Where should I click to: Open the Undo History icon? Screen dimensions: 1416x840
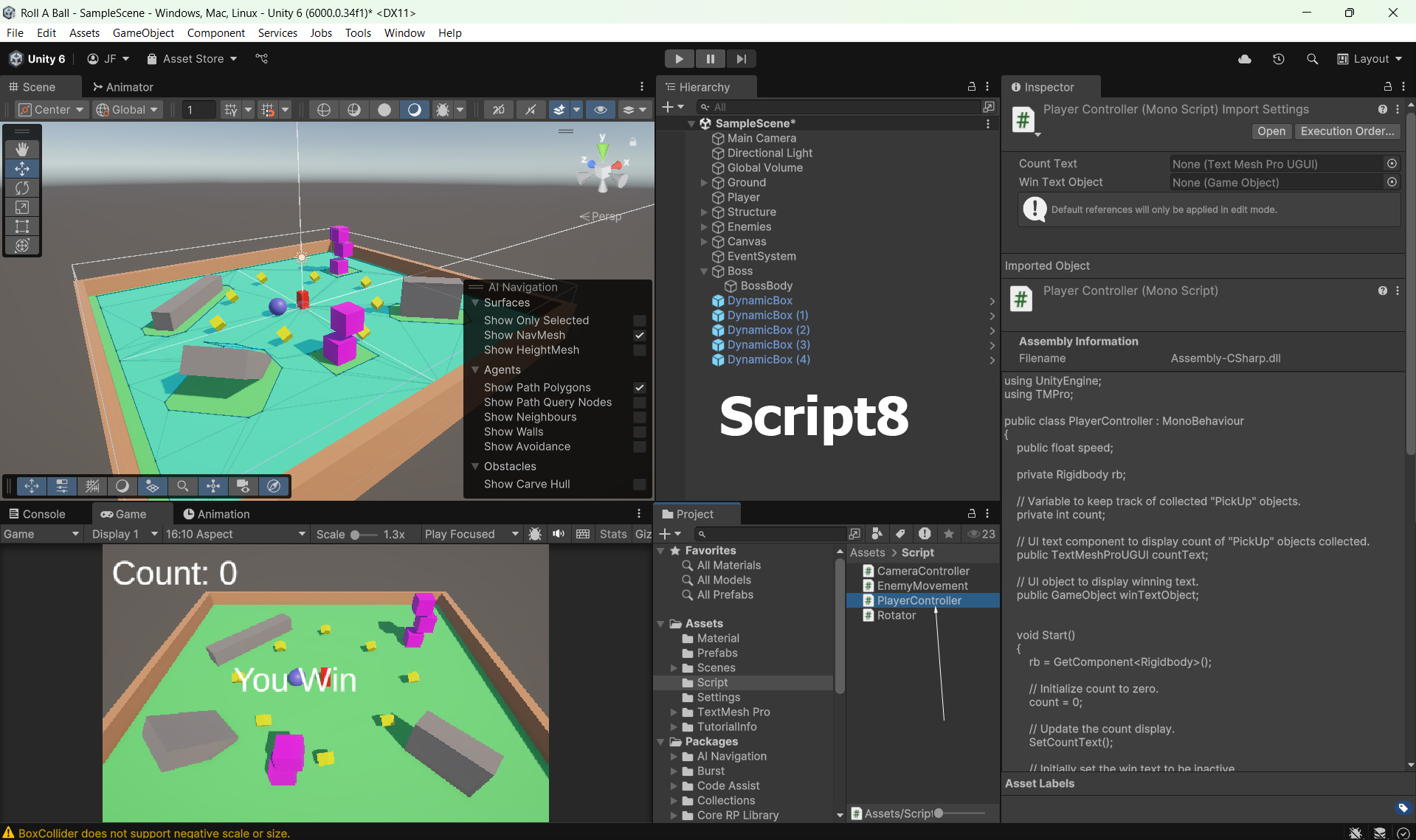pos(1278,59)
